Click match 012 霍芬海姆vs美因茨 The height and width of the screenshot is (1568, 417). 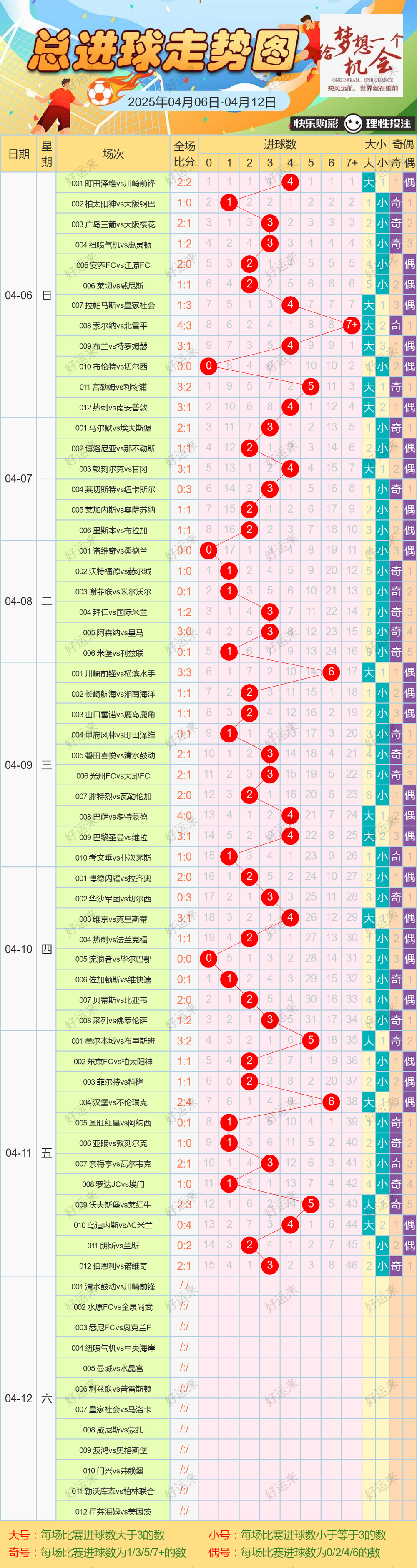pos(113,1511)
